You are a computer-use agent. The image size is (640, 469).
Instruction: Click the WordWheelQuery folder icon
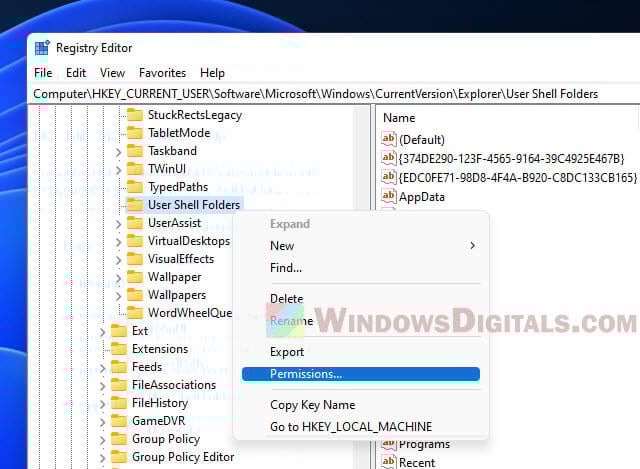pos(135,313)
